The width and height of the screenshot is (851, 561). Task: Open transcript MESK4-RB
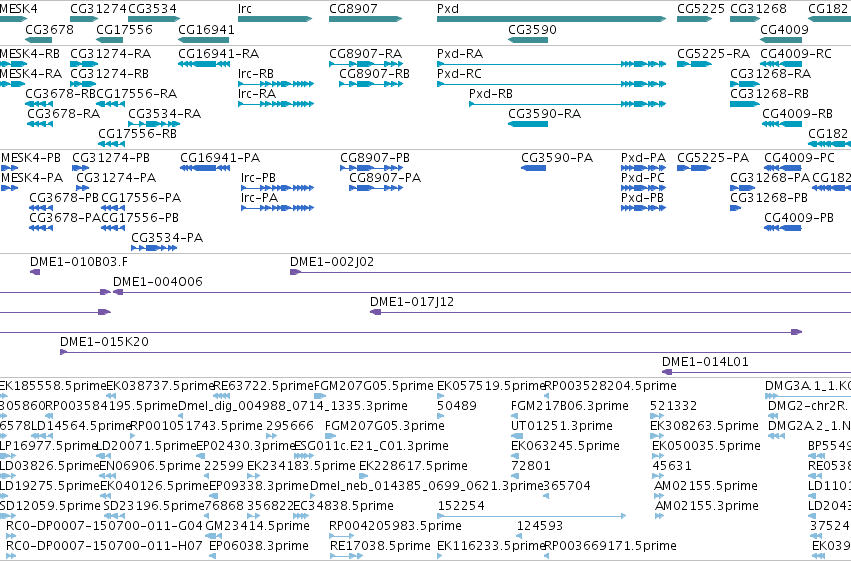coord(30,54)
